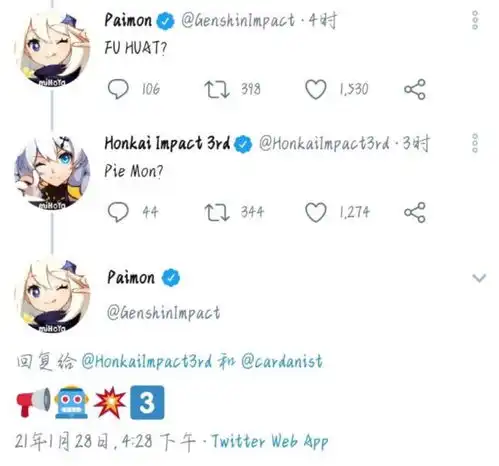
Task: Open the Twitter Web App source link
Action: [270, 441]
